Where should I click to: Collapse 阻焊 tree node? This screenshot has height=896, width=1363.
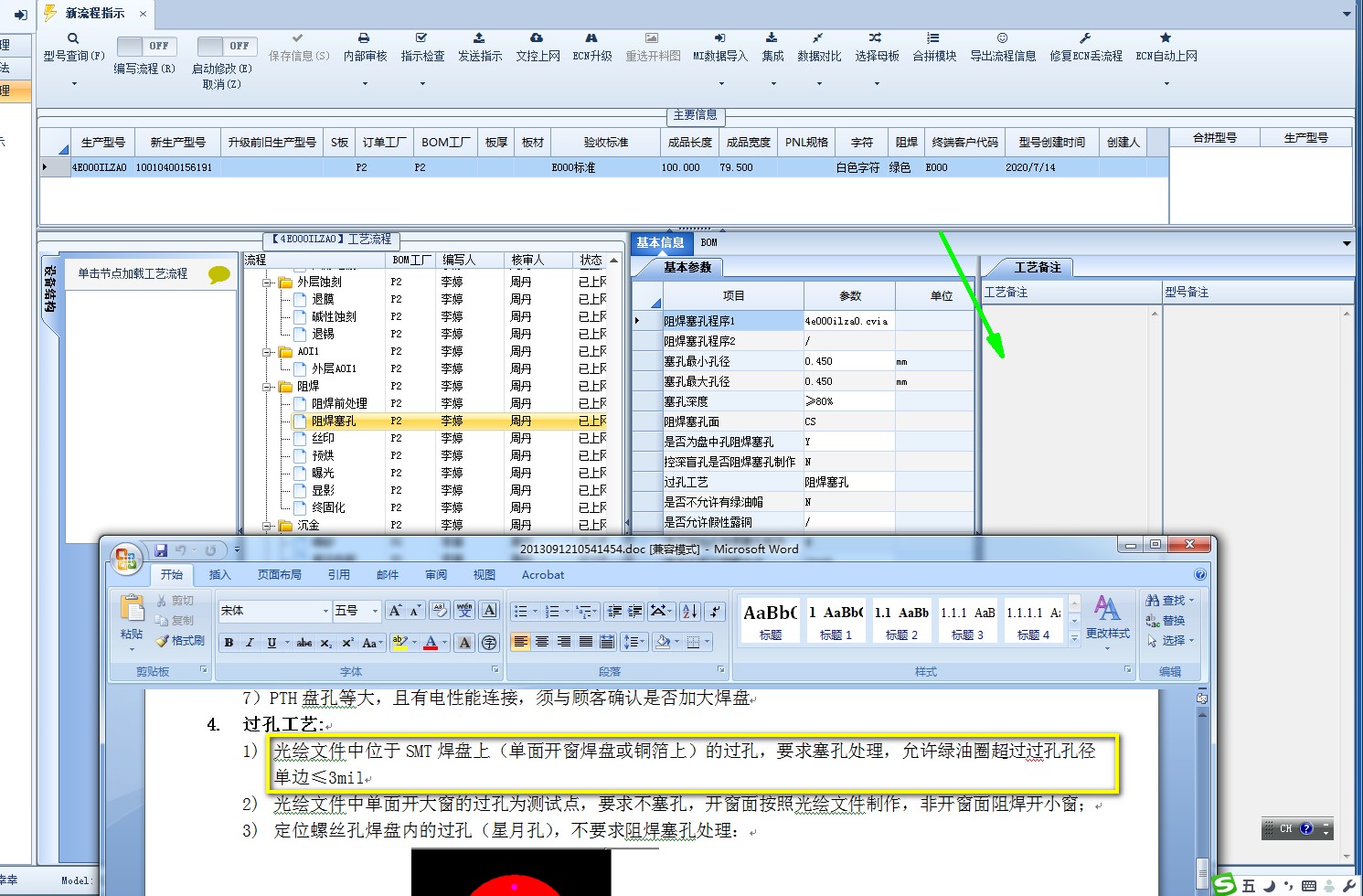(268, 387)
